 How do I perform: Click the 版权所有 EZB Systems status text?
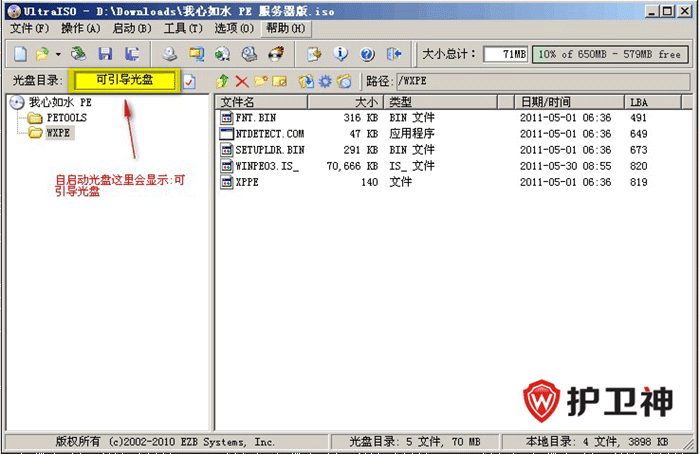tap(165, 442)
